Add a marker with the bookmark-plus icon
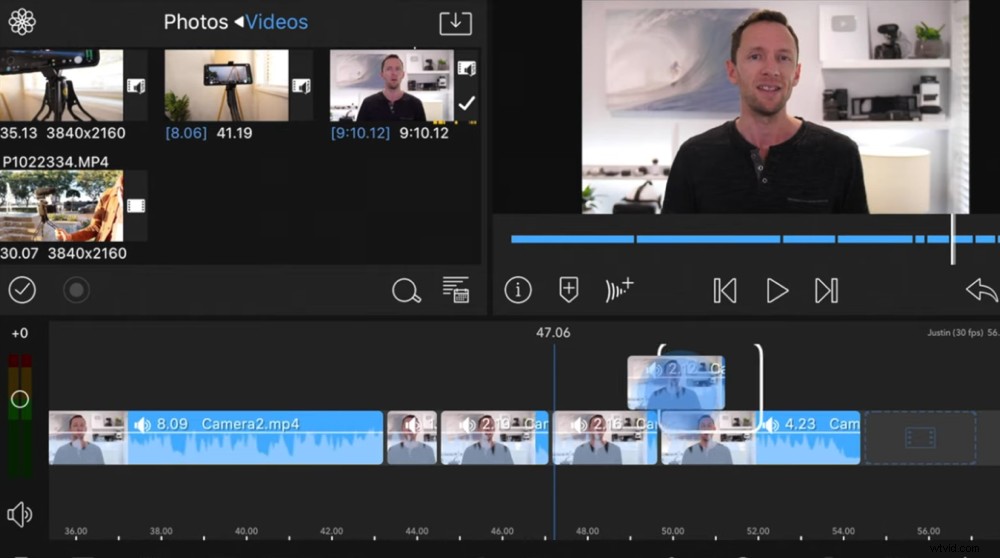Screen dimensions: 1000x558 (x=569, y=290)
